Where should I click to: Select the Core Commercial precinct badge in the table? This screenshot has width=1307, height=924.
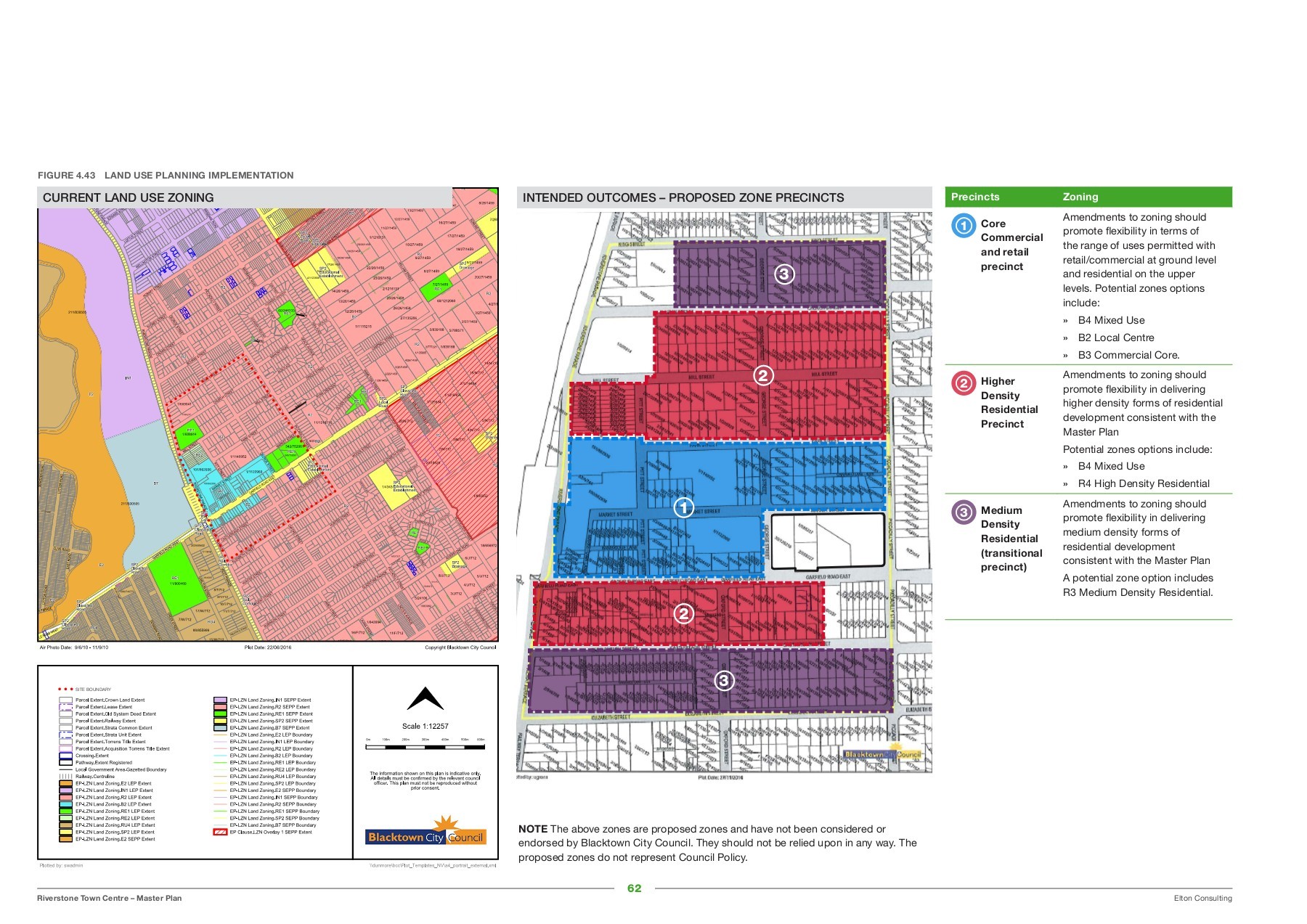(963, 226)
